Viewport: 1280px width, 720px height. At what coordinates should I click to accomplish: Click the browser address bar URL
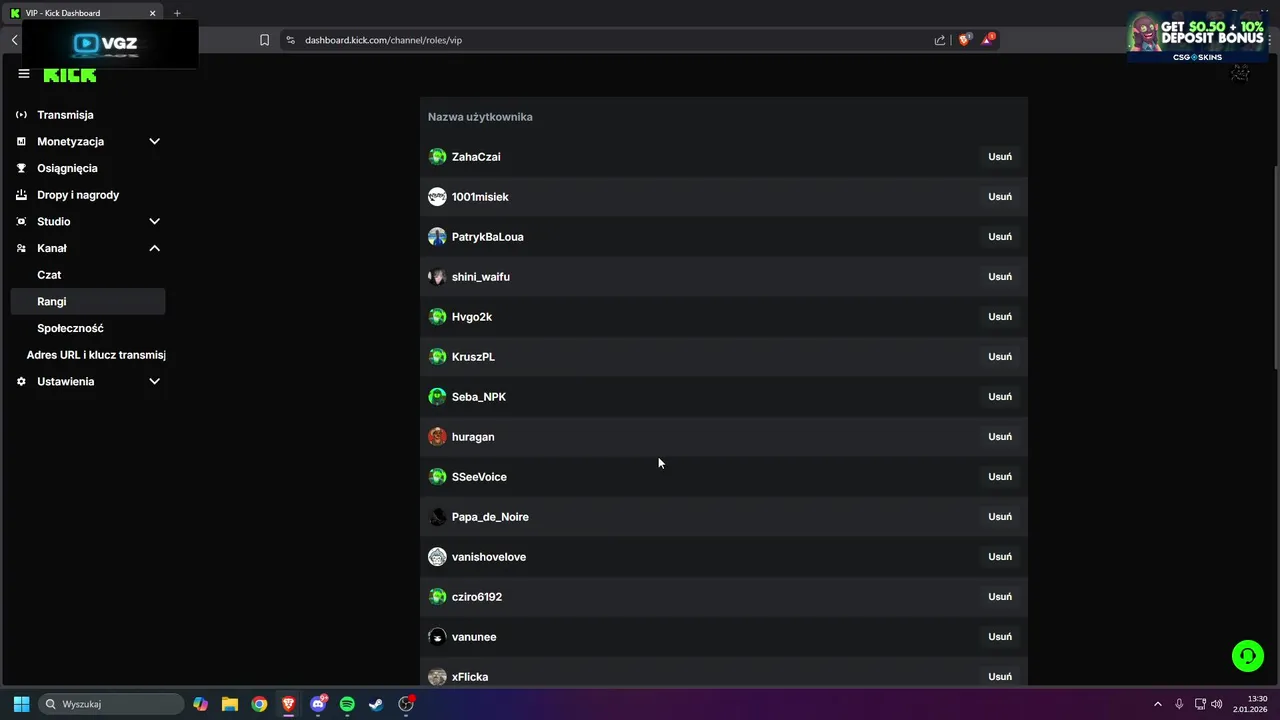click(383, 40)
